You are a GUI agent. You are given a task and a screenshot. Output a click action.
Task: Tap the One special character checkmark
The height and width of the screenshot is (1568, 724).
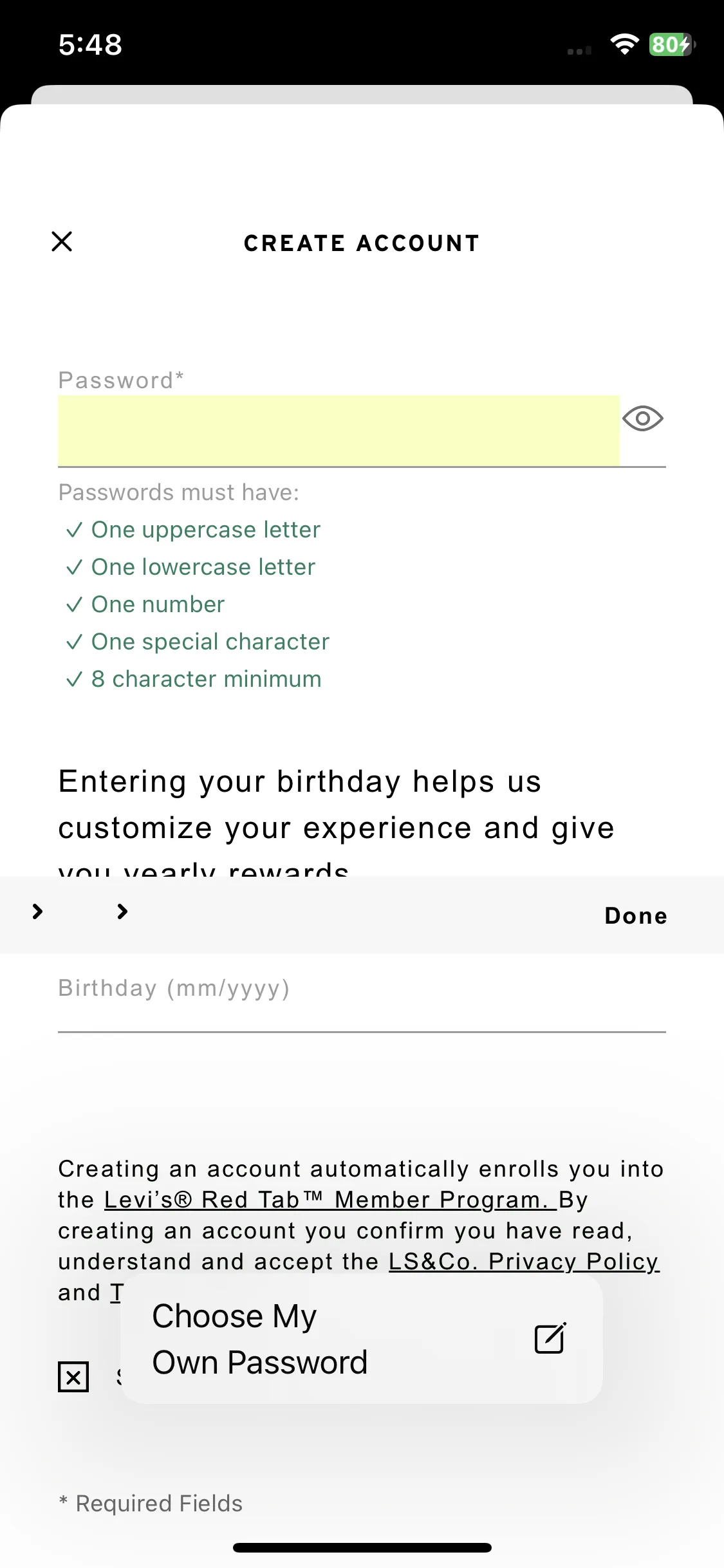point(75,642)
